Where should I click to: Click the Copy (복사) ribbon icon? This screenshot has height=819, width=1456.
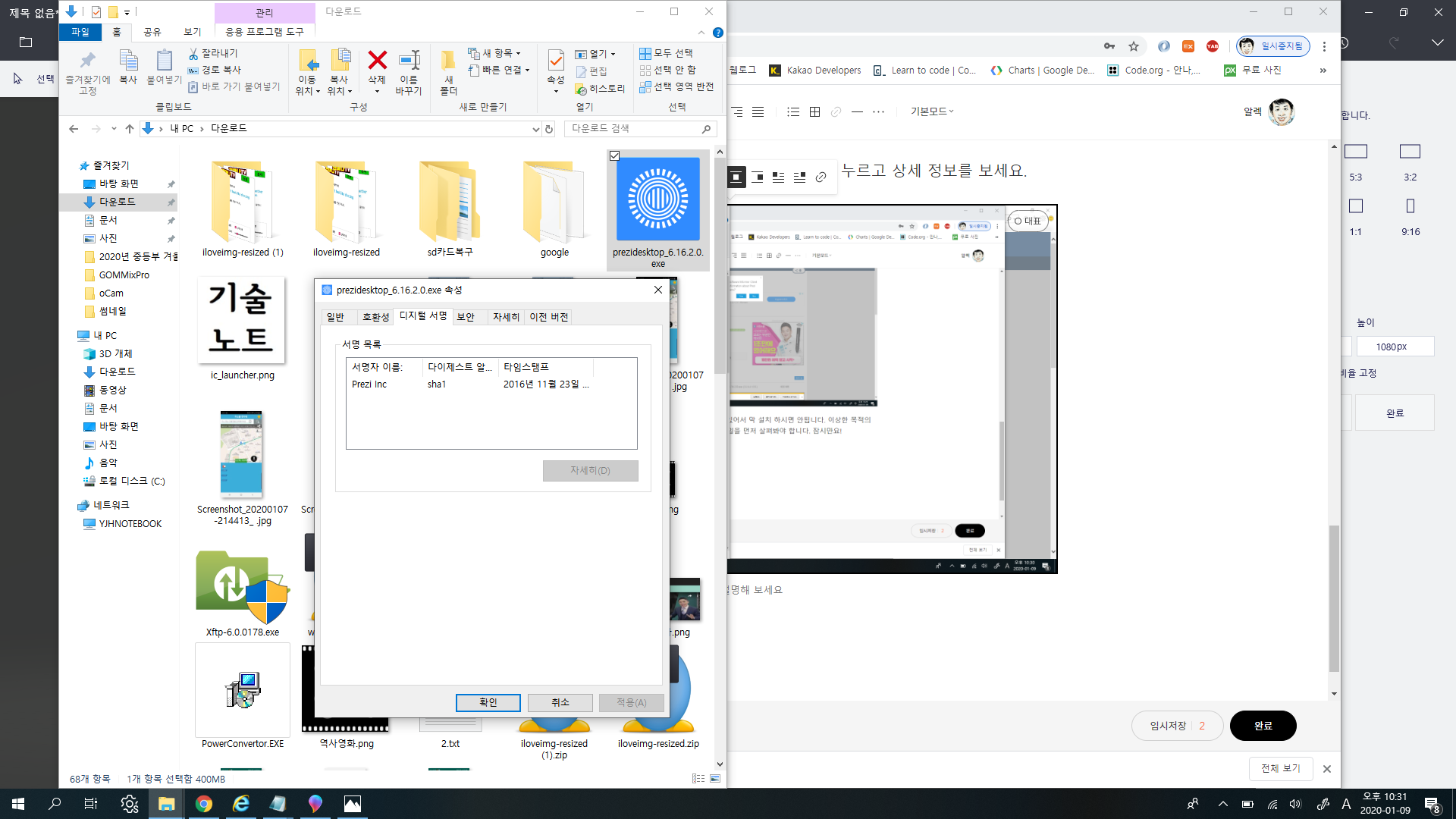[x=128, y=61]
